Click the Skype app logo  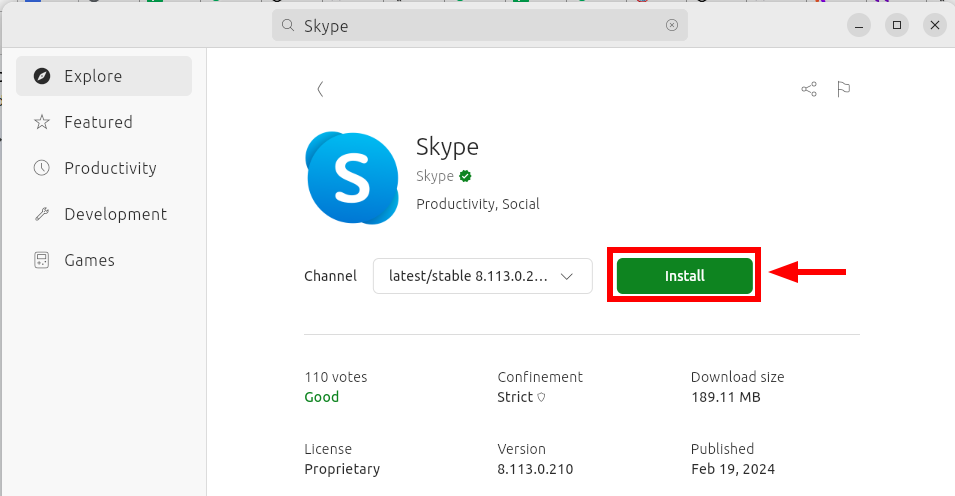coord(353,177)
